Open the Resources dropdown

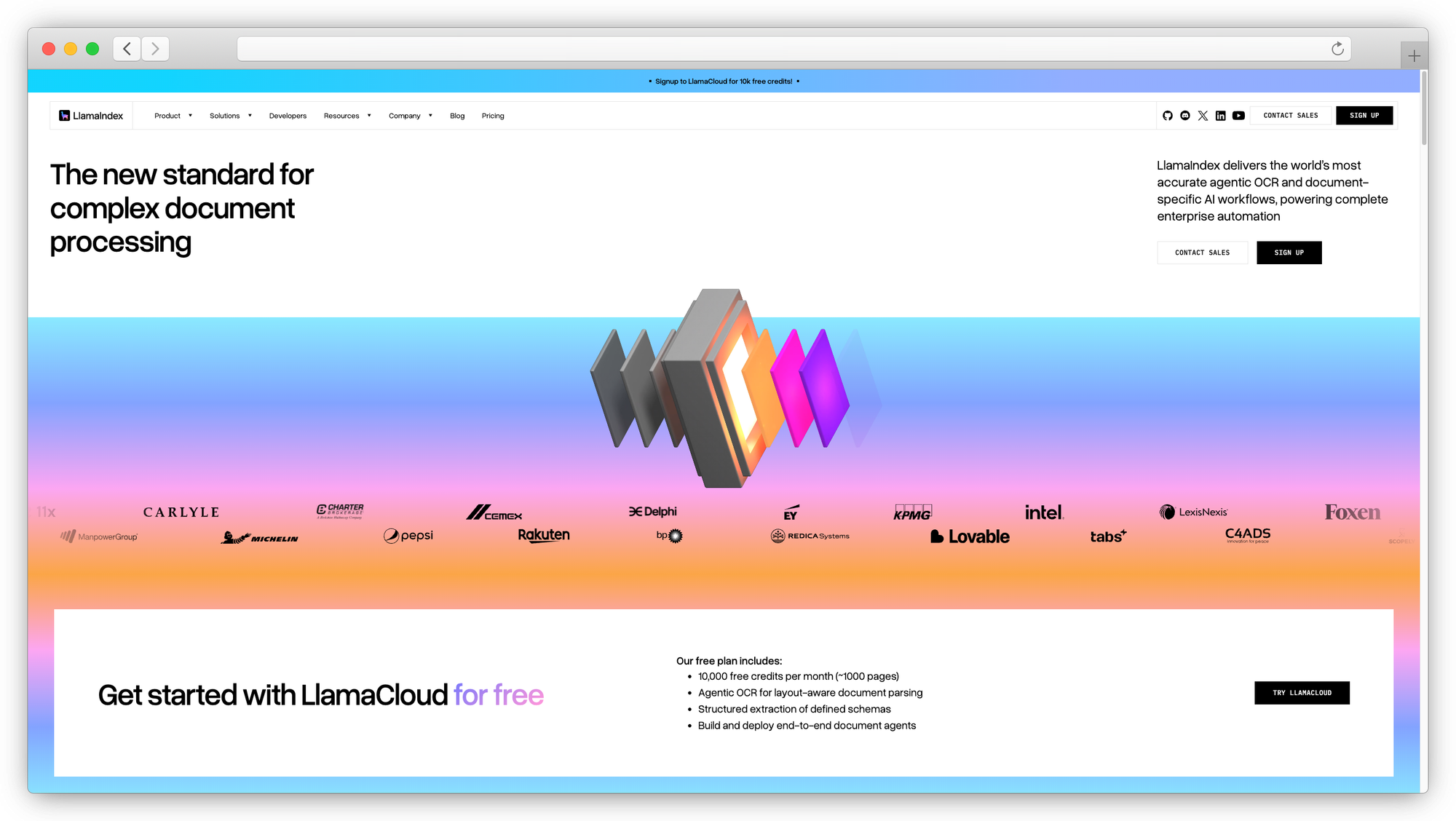point(347,116)
